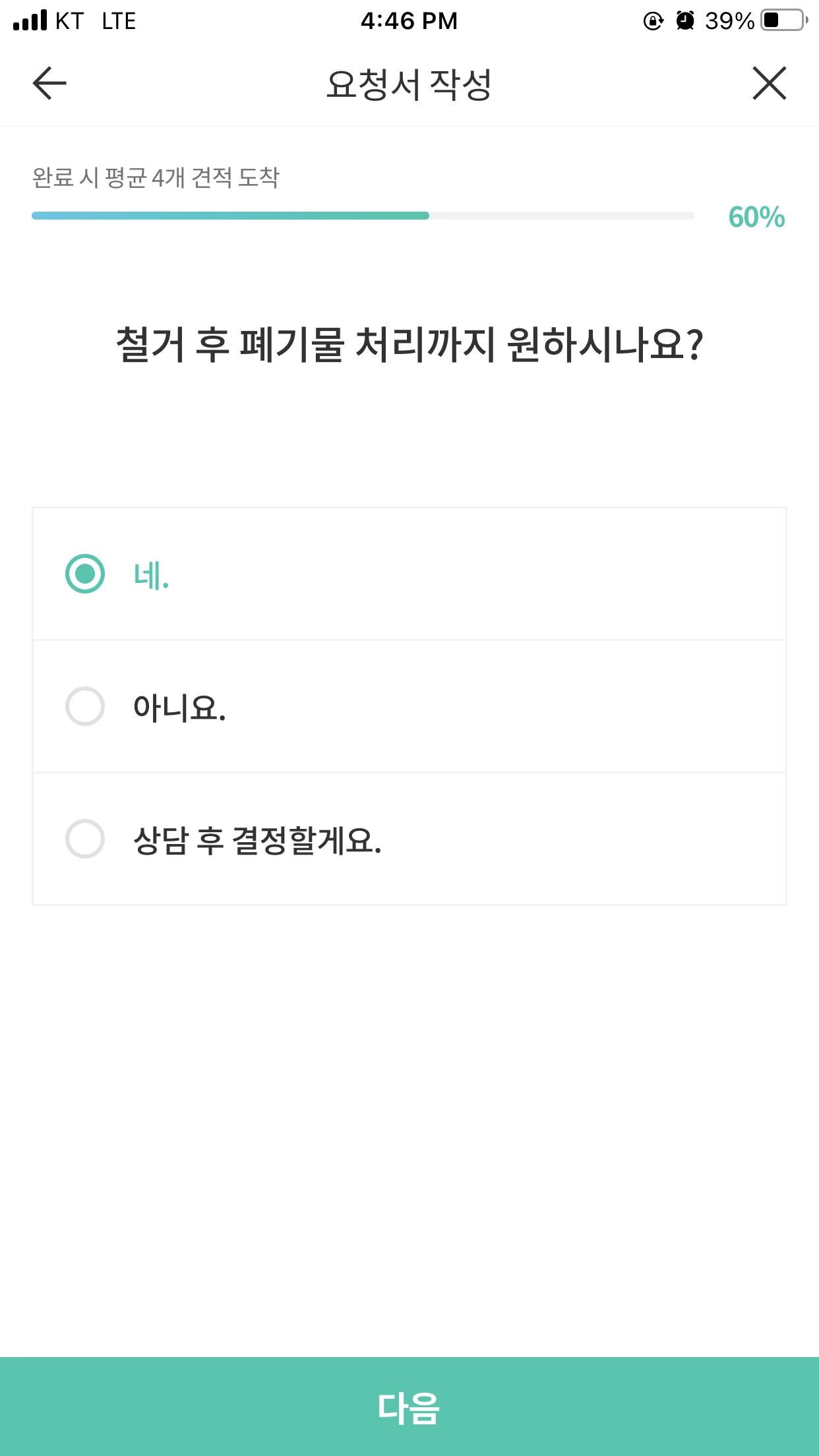Close the 요청서 작성 form

[x=769, y=84]
